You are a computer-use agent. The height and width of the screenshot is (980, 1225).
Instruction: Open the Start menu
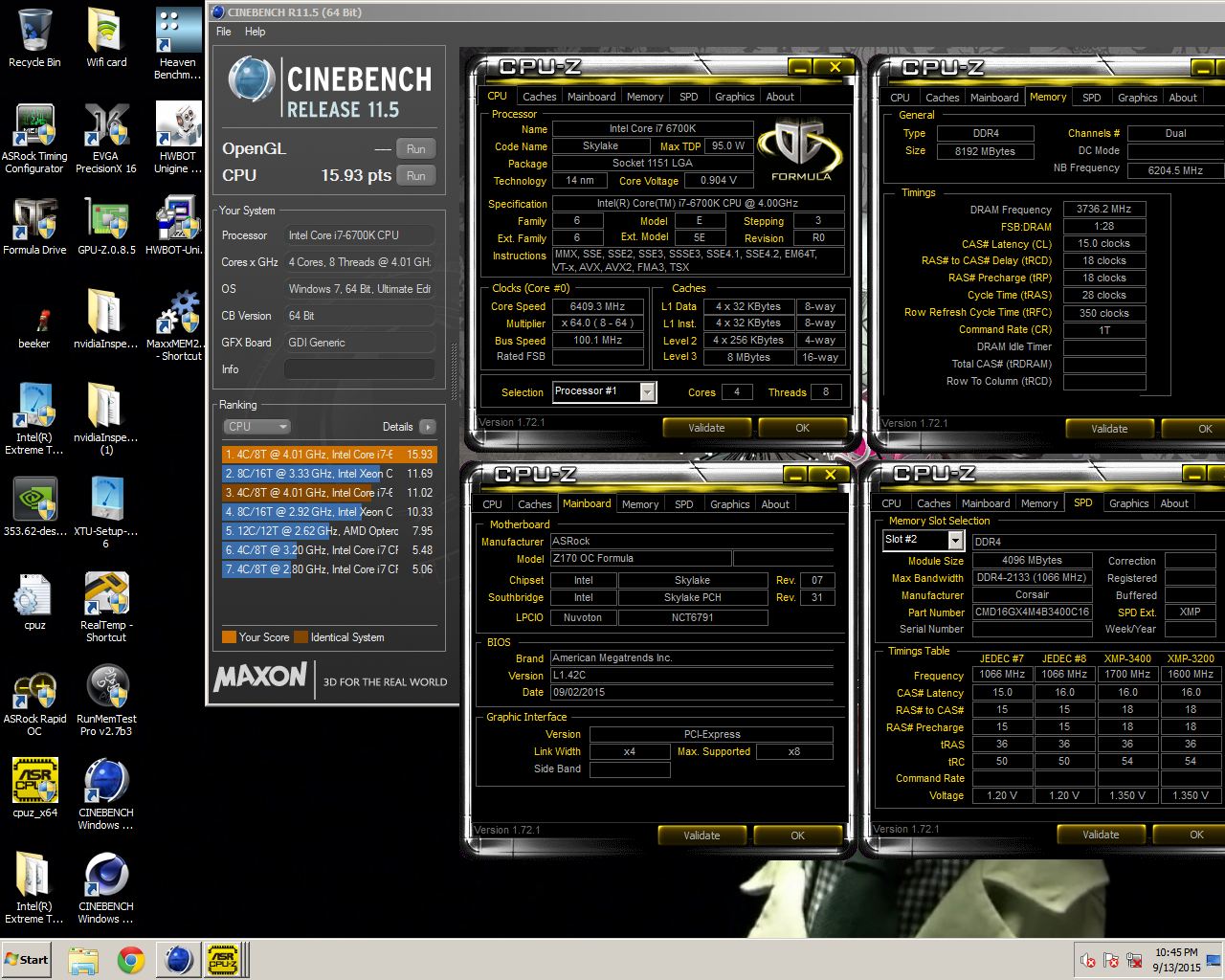click(x=26, y=959)
